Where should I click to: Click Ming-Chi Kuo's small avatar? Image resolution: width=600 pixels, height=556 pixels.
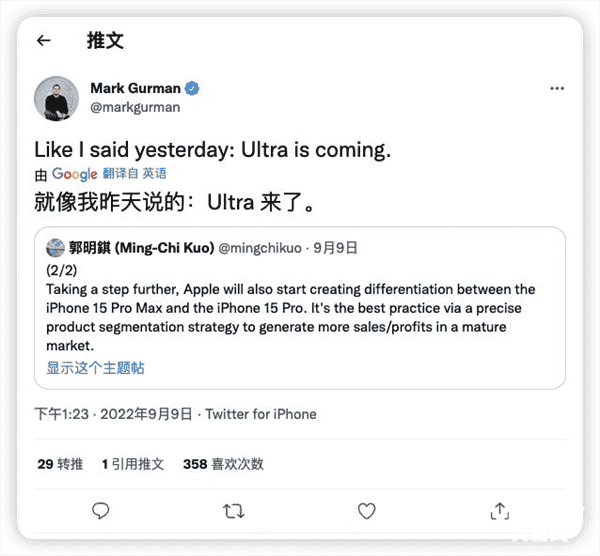point(55,247)
